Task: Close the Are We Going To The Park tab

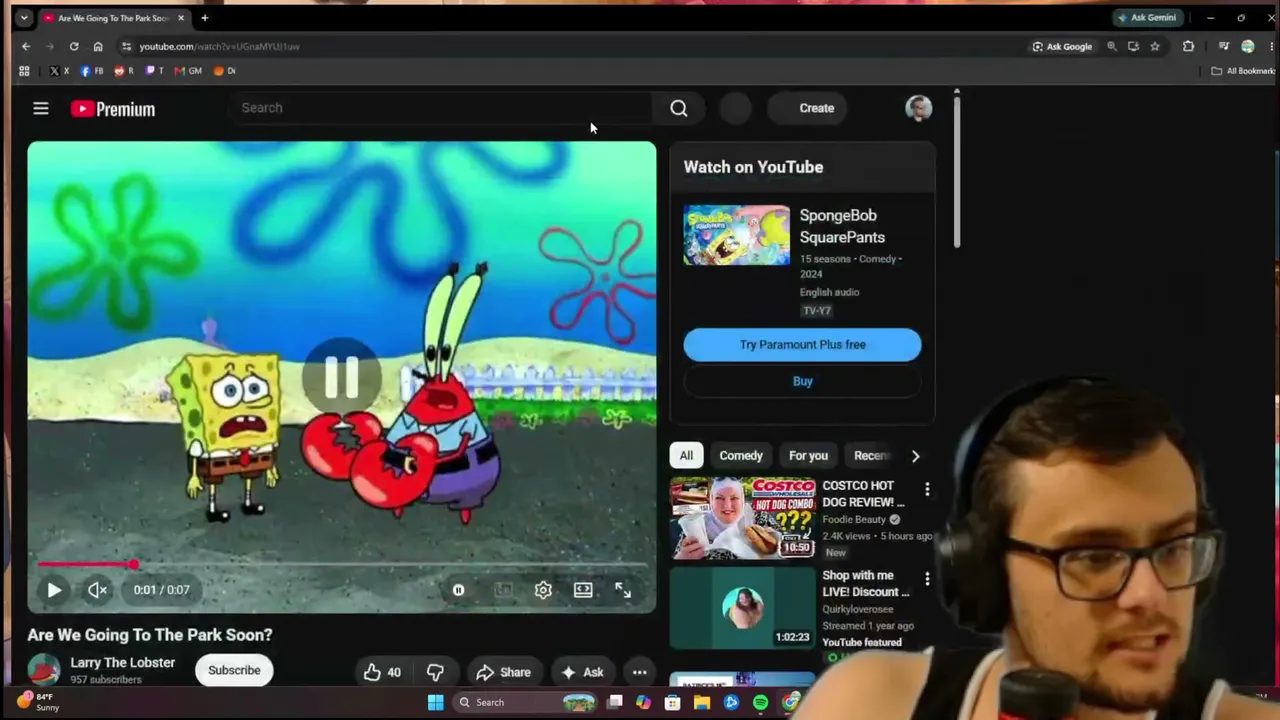Action: pyautogui.click(x=181, y=18)
